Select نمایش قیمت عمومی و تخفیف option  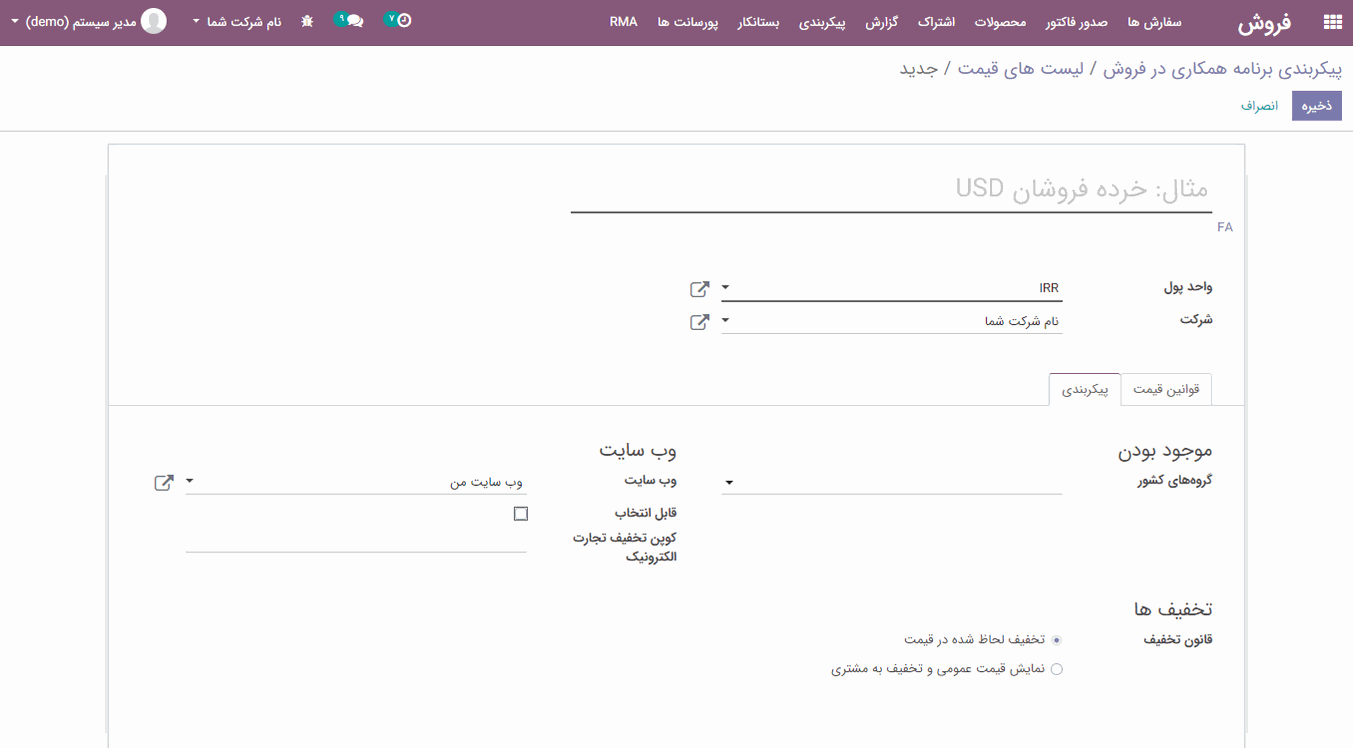[x=1057, y=670]
